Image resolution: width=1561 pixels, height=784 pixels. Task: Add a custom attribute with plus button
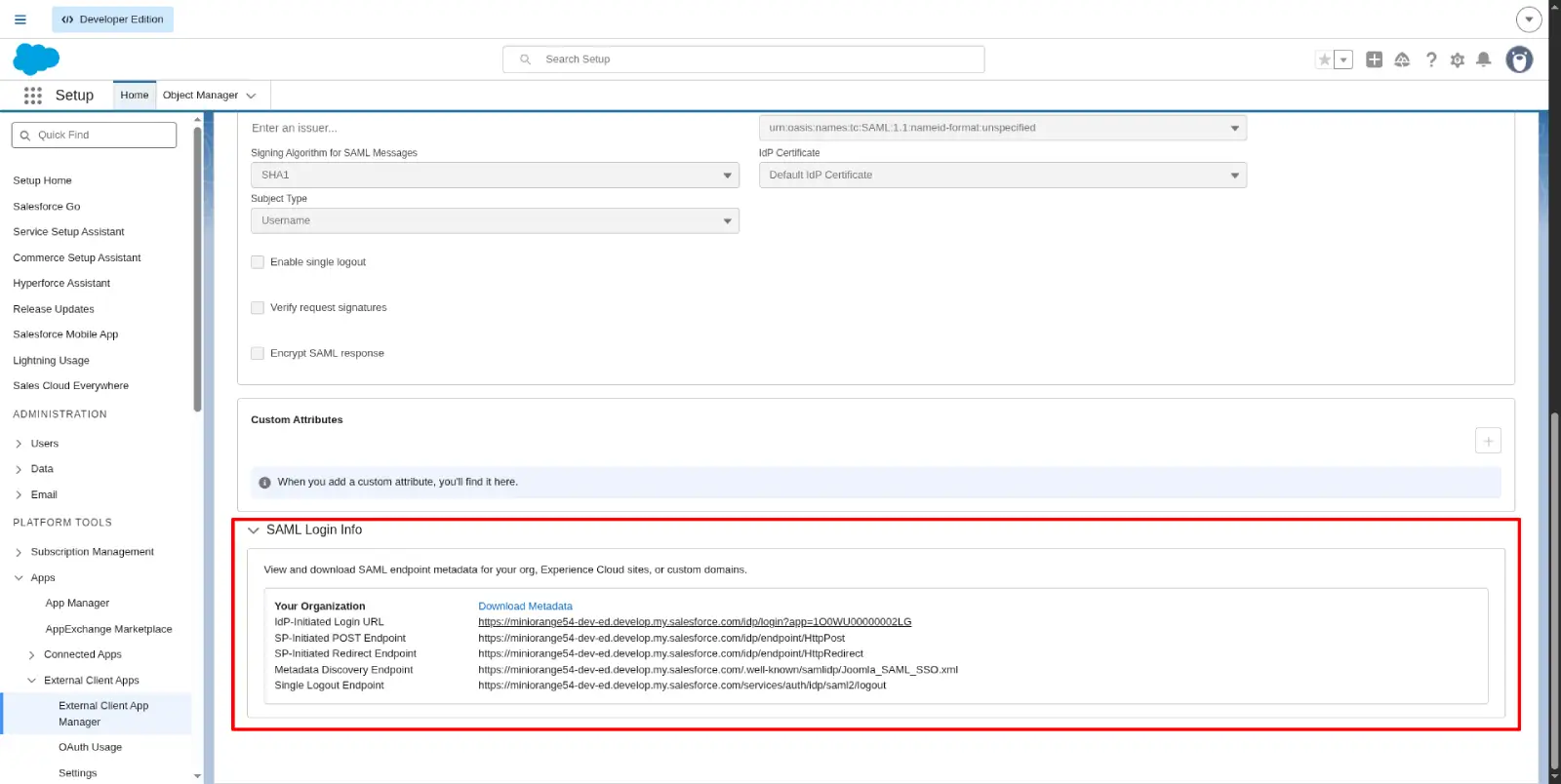pos(1488,441)
